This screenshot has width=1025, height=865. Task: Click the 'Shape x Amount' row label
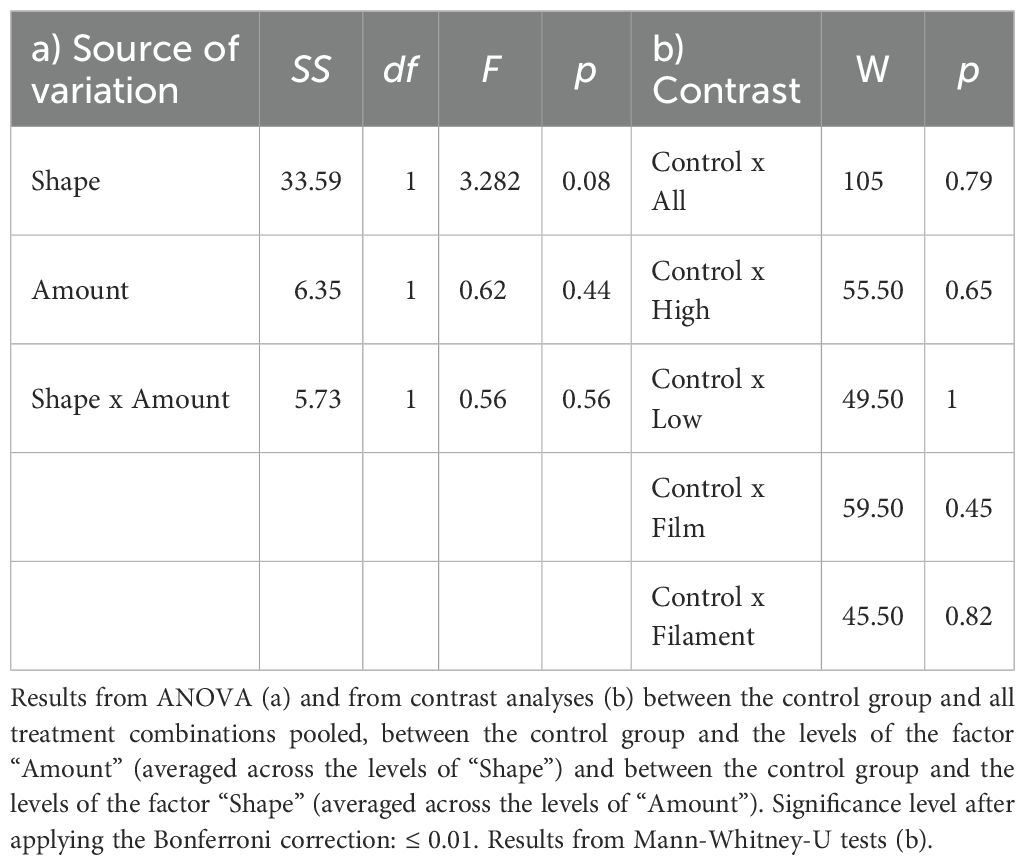[131, 399]
